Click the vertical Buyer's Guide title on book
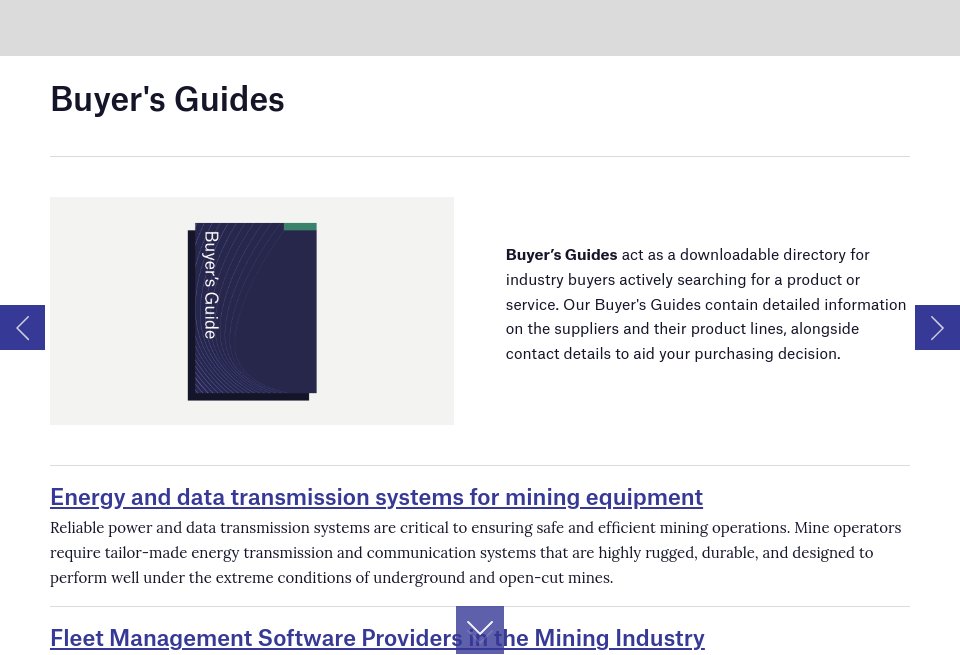Image resolution: width=960 pixels, height=655 pixels. [211, 285]
